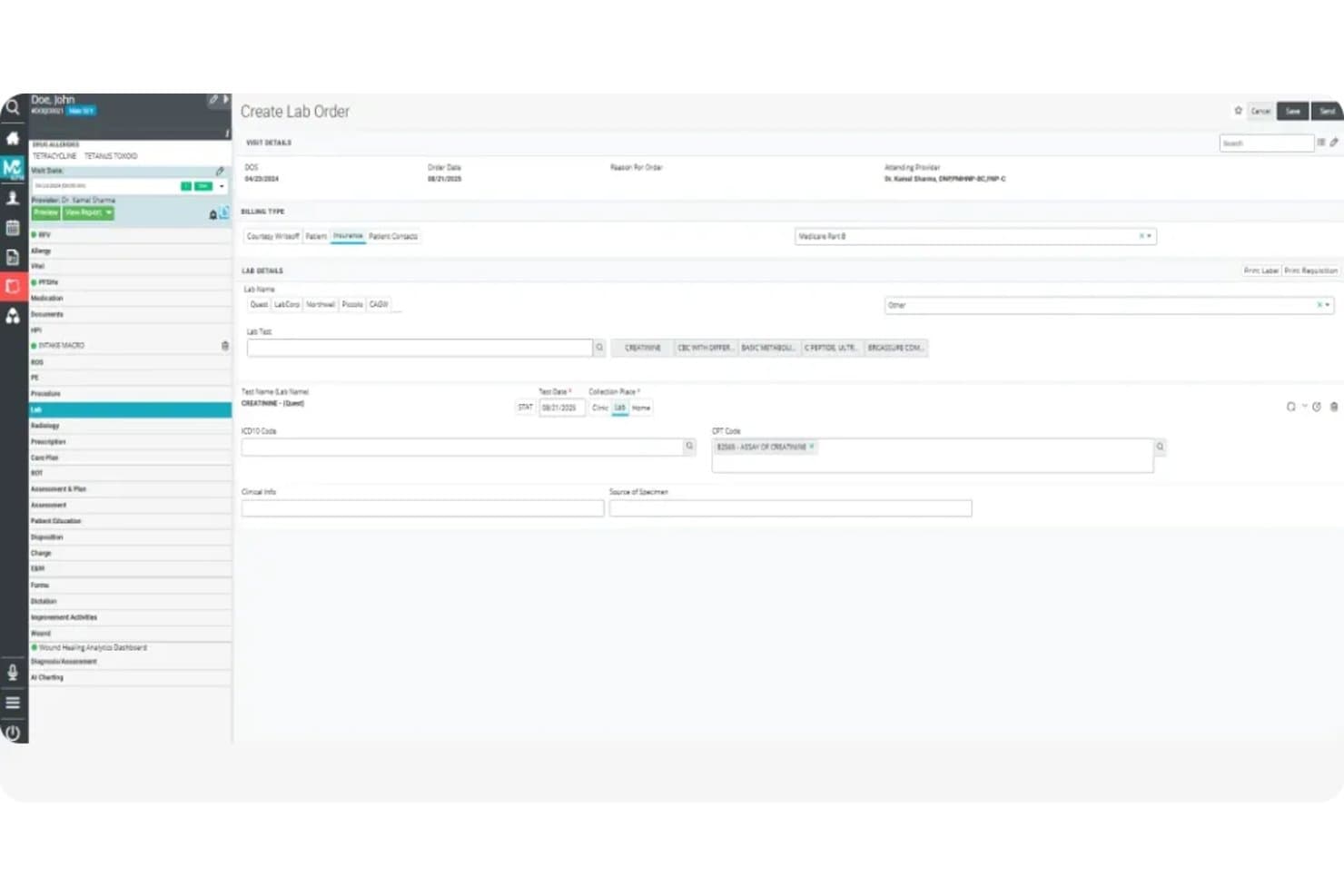Expand the visit date dropdown arrow
This screenshot has height=896, width=1344.
[222, 186]
